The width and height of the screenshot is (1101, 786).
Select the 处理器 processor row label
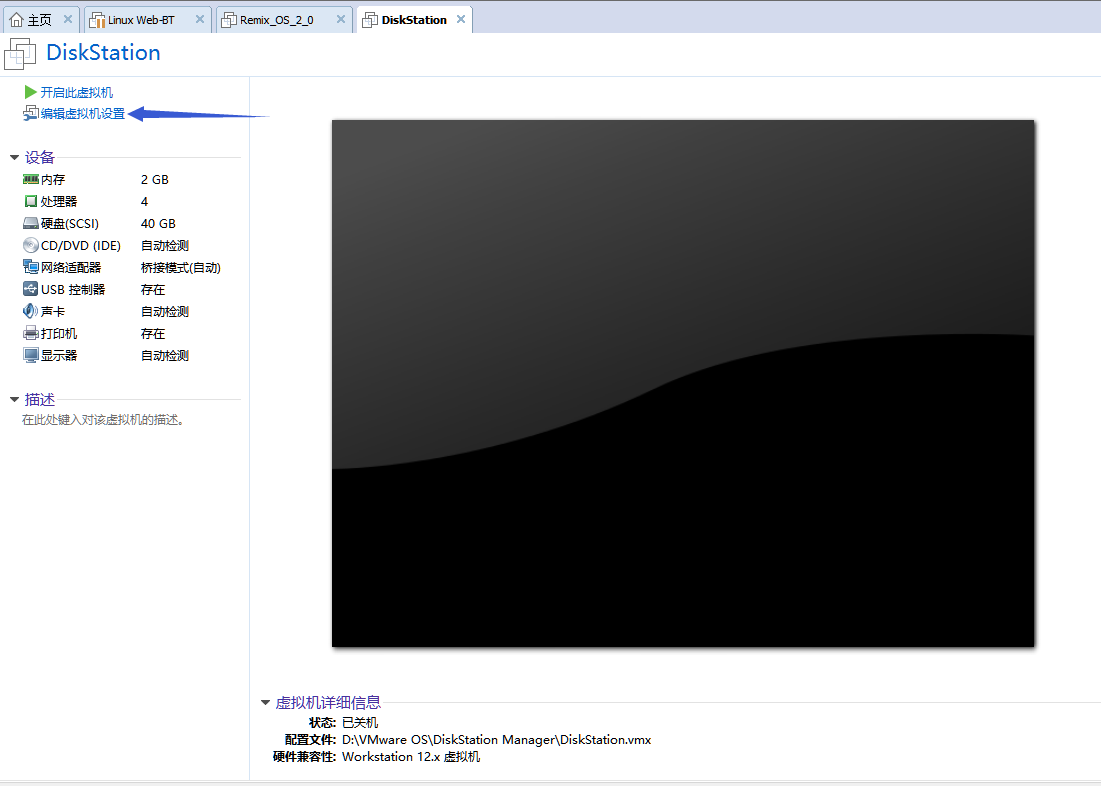tap(59, 202)
